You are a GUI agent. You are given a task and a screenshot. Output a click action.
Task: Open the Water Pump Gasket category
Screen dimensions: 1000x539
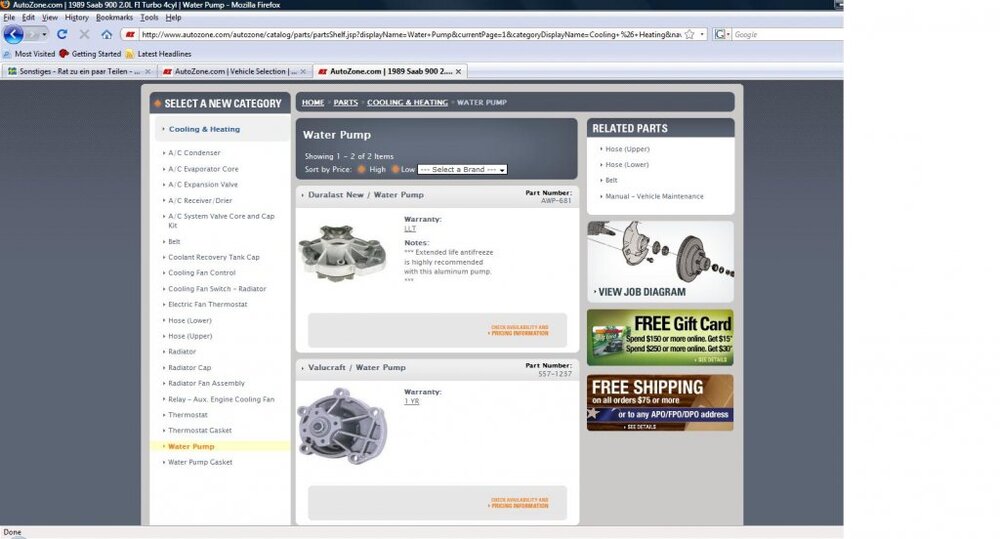tap(200, 462)
